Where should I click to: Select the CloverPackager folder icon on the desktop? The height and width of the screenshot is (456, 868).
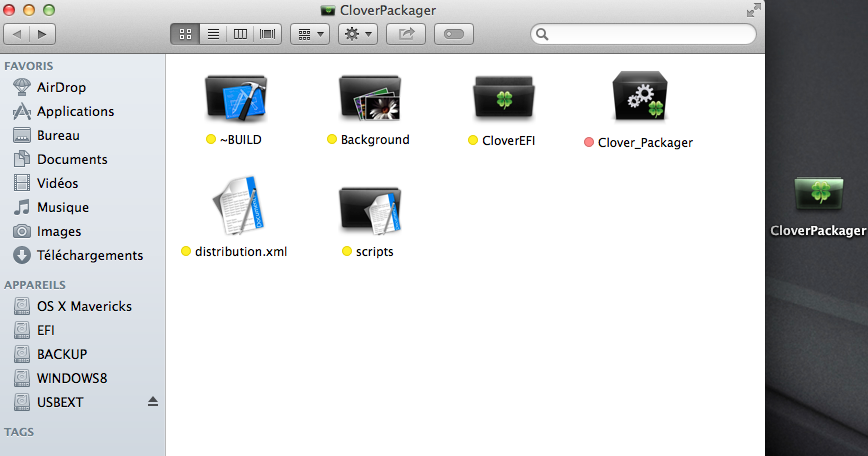tap(819, 194)
